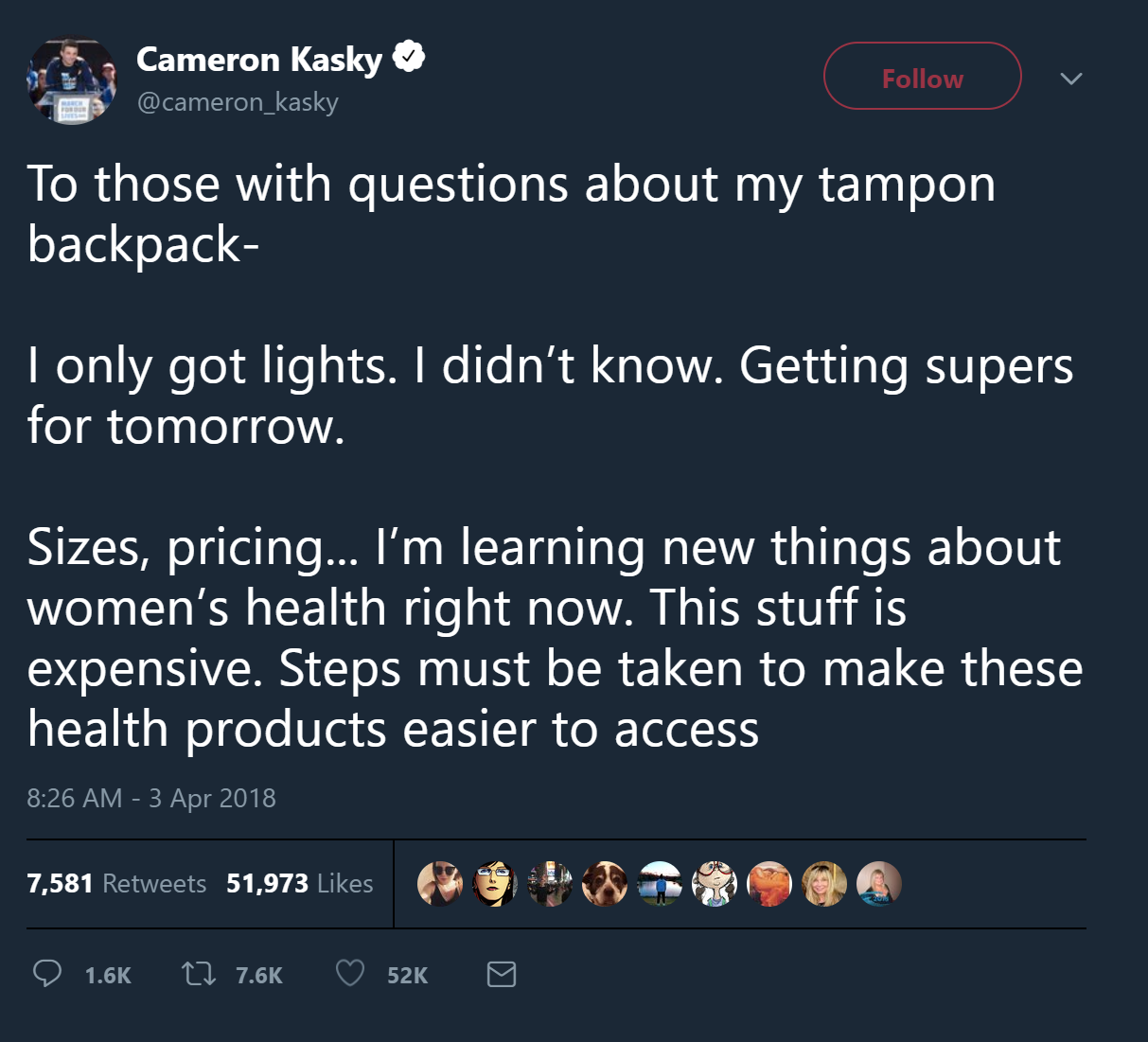Open the tweet options chevron dropdown
The image size is (1148, 1042).
click(x=1071, y=79)
